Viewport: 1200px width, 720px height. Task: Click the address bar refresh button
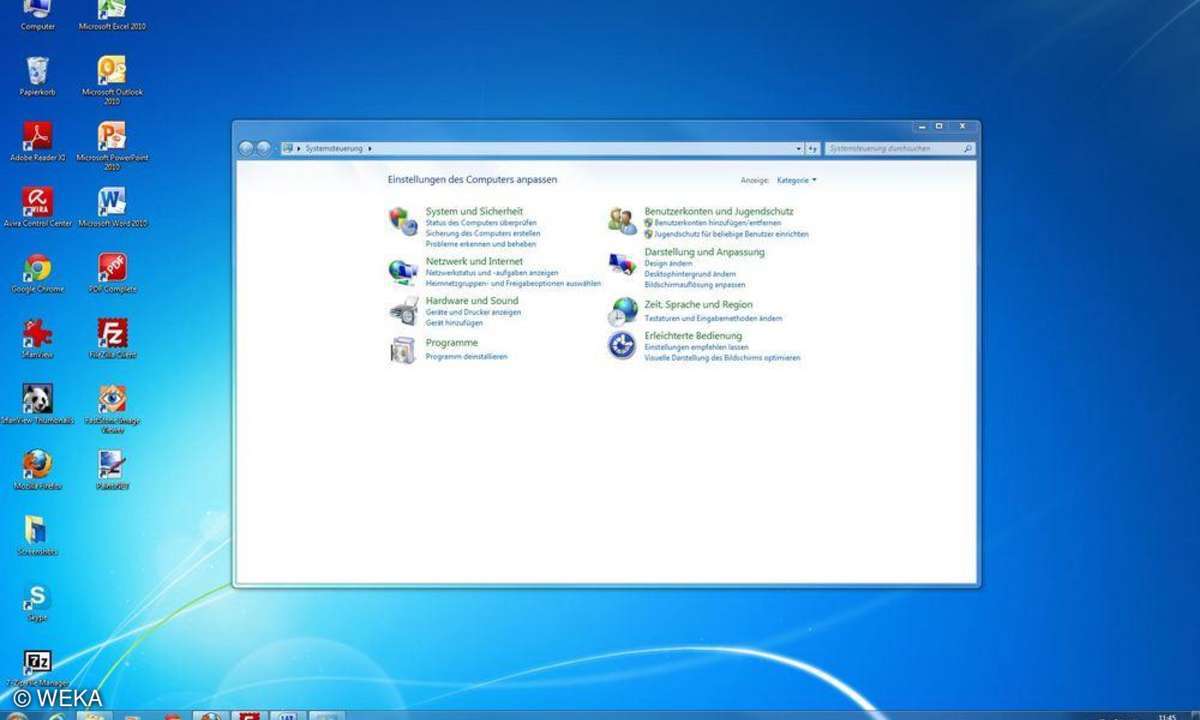[813, 148]
